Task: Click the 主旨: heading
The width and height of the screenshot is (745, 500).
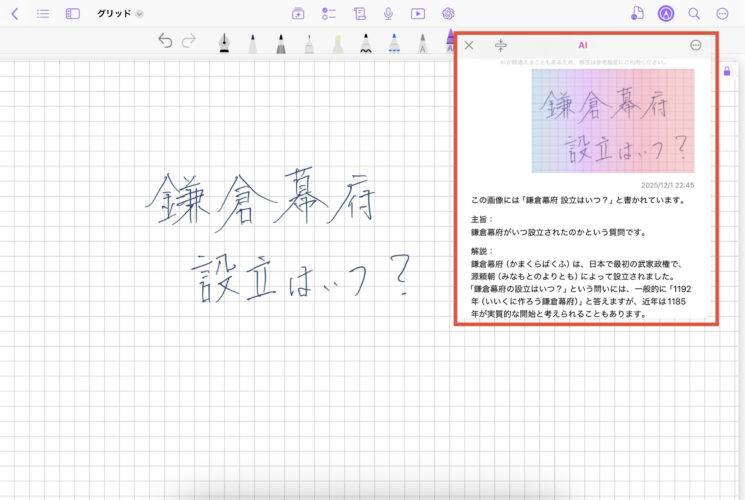Action: coord(482,219)
